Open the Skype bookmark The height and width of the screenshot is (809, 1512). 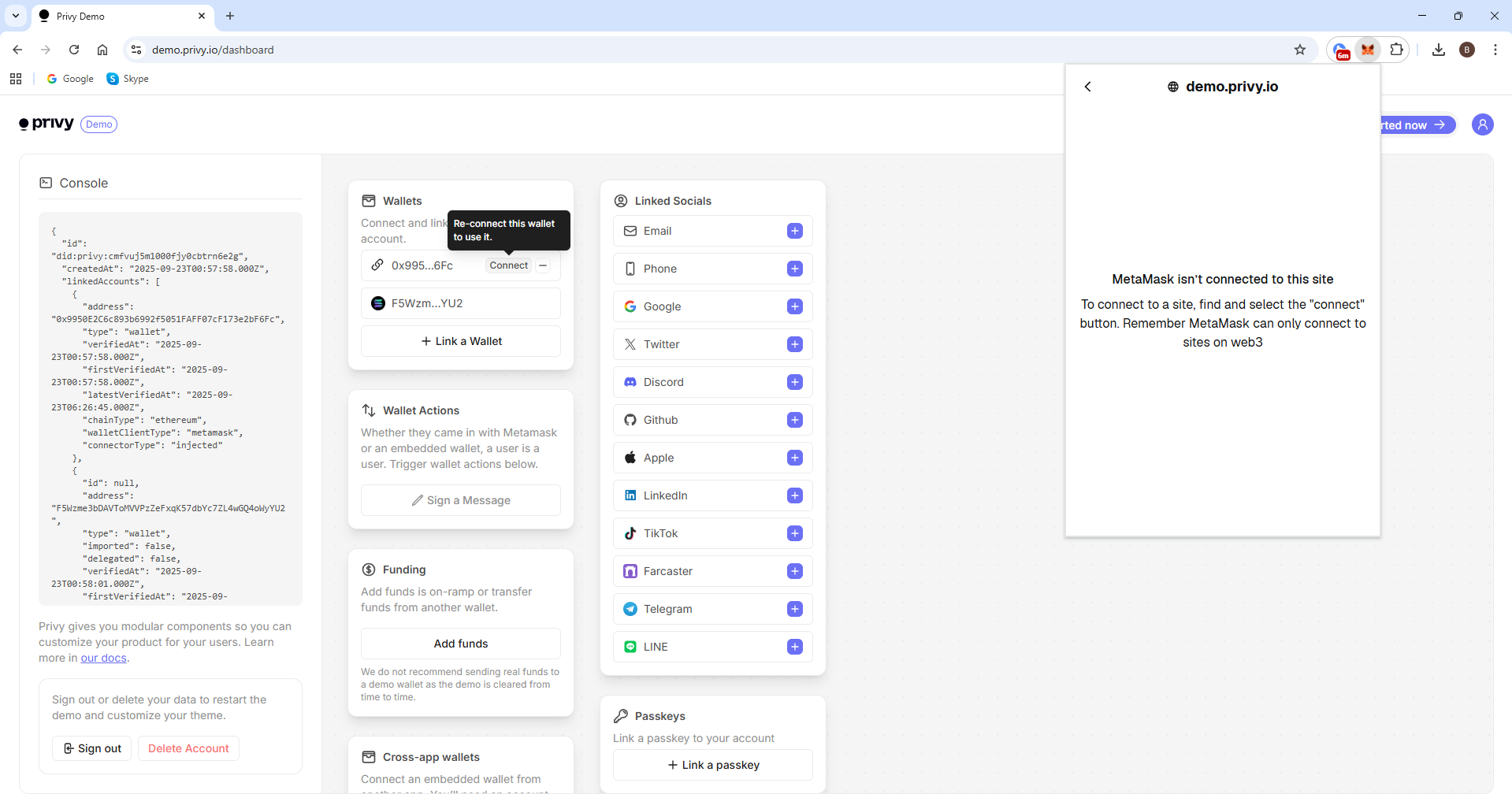128,79
